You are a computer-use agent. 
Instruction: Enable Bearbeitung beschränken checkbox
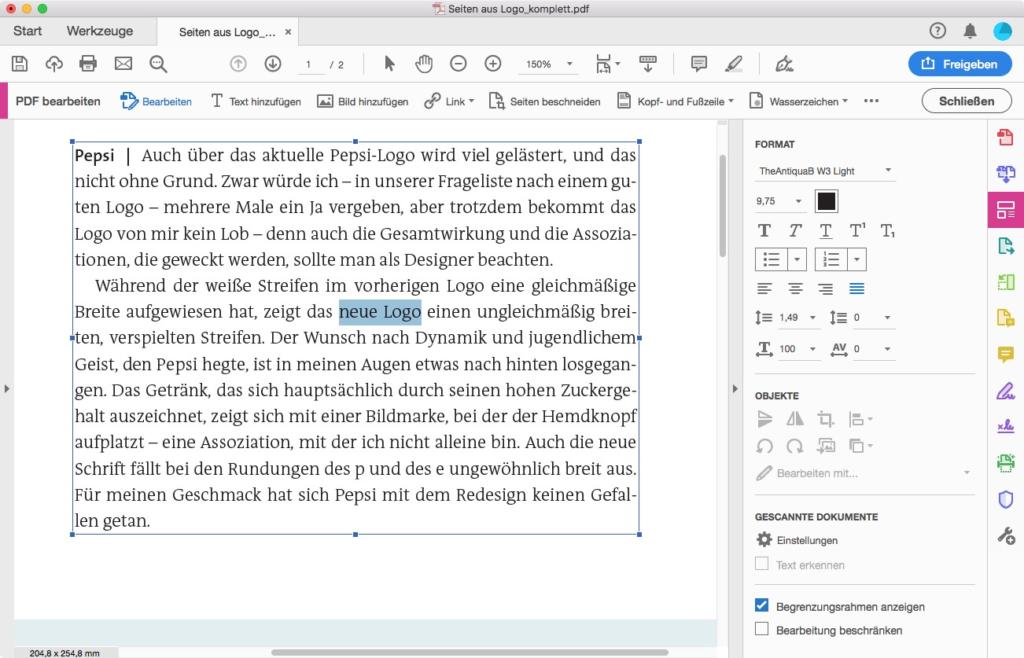(761, 629)
